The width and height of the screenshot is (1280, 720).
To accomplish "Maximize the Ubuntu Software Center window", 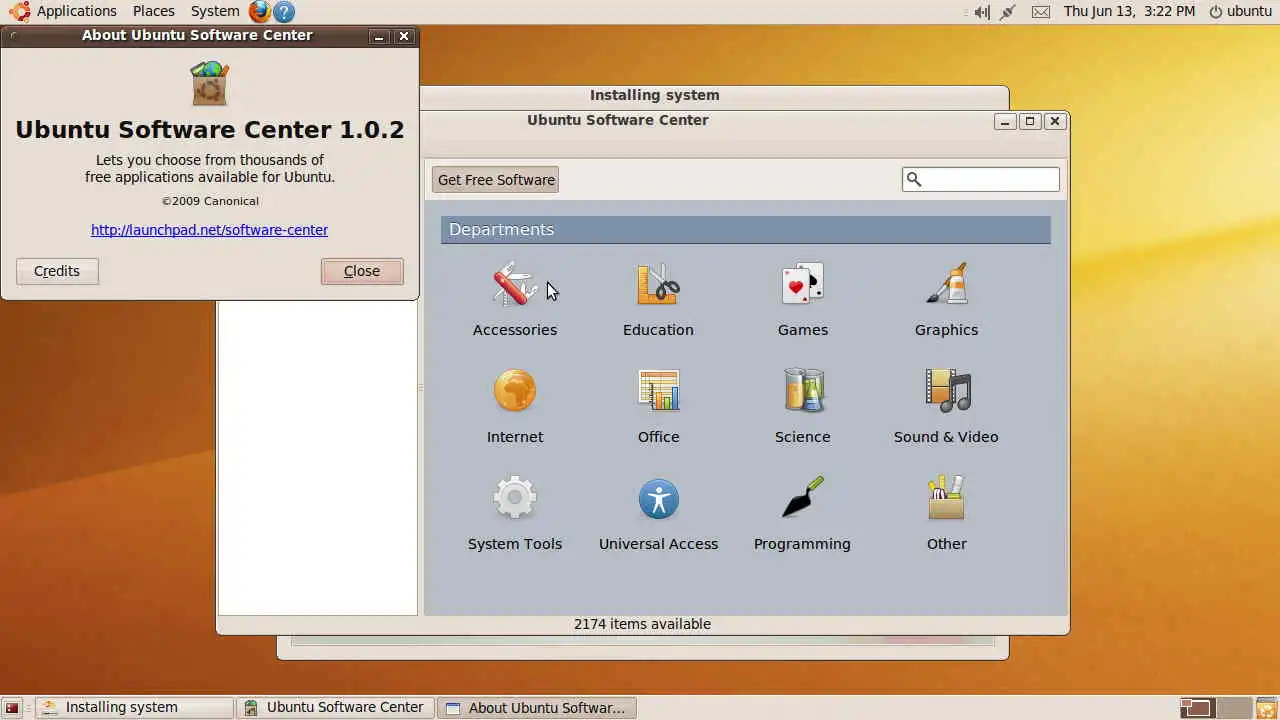I will tap(1030, 121).
